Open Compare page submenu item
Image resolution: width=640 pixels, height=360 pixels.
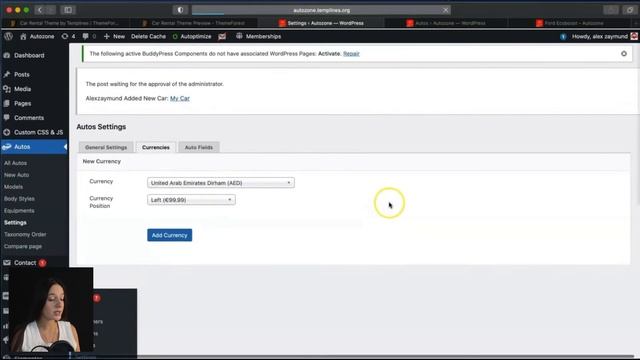click(x=23, y=247)
